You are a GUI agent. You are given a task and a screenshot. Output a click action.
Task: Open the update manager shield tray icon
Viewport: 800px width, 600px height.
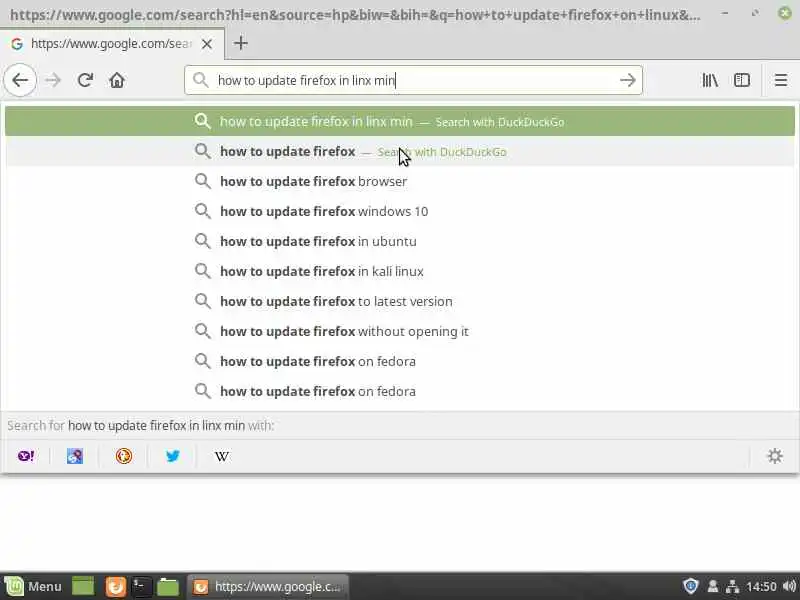690,586
